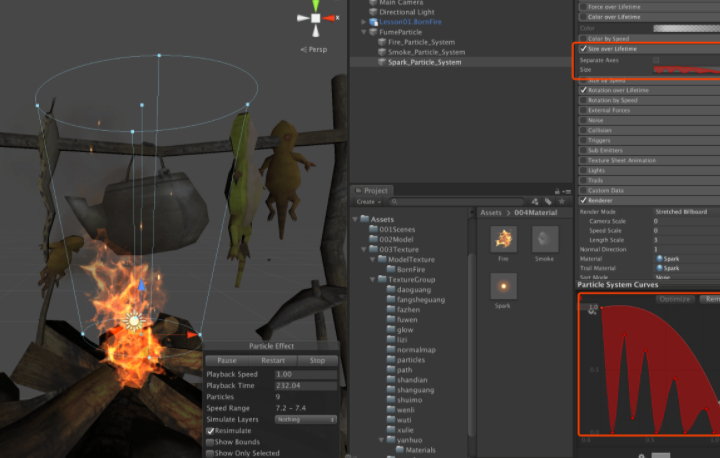Expand the Lesson01.BornFire hierarchy arrow
Viewport: 720px width, 458px height.
click(364, 22)
